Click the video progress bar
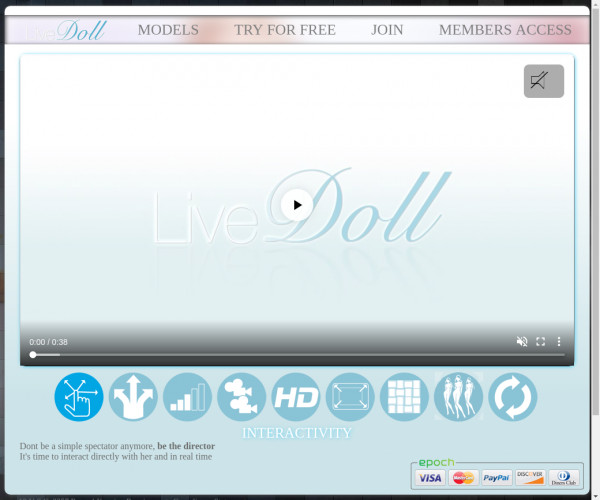 point(297,355)
